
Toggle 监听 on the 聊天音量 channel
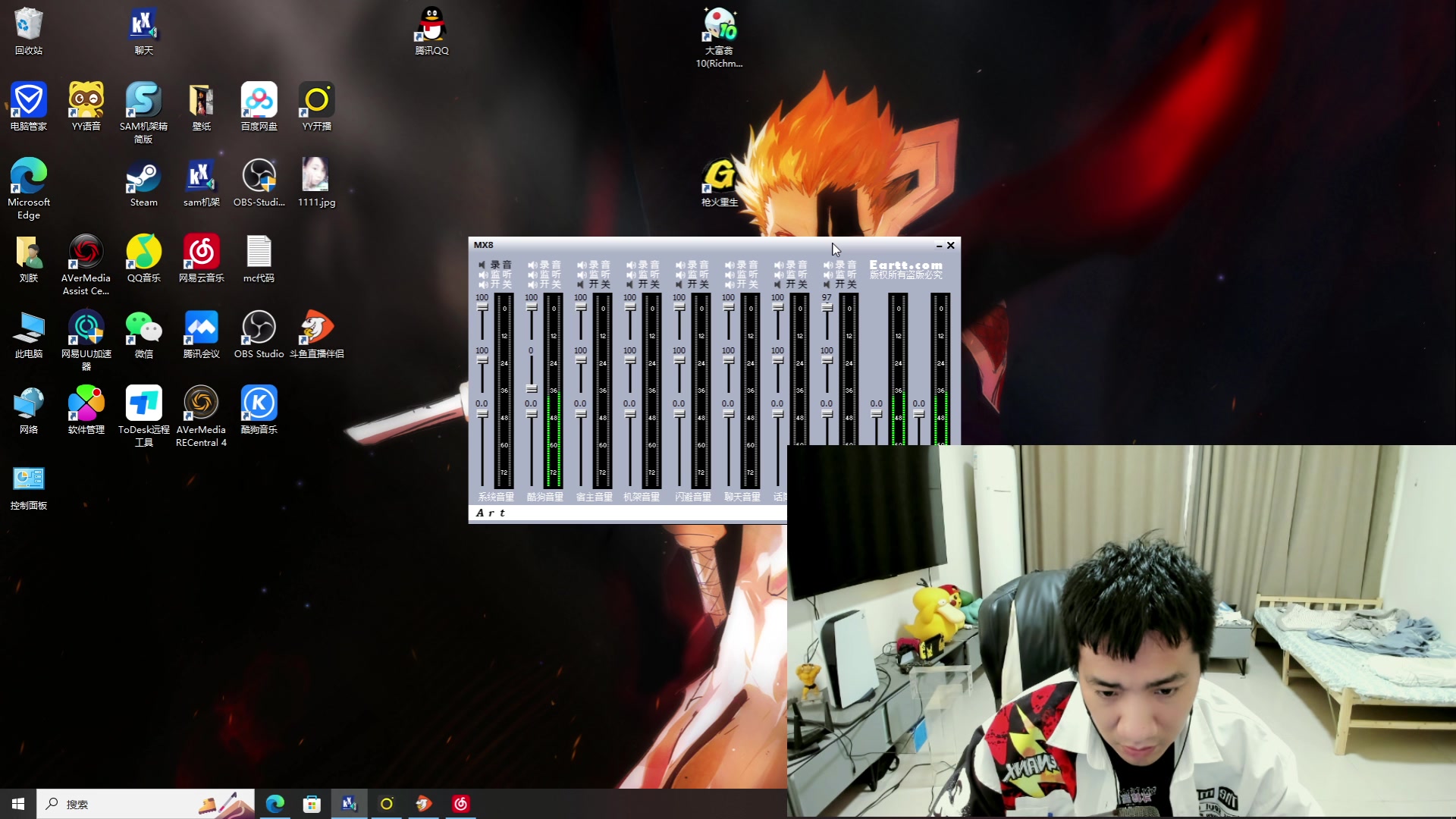[742, 275]
